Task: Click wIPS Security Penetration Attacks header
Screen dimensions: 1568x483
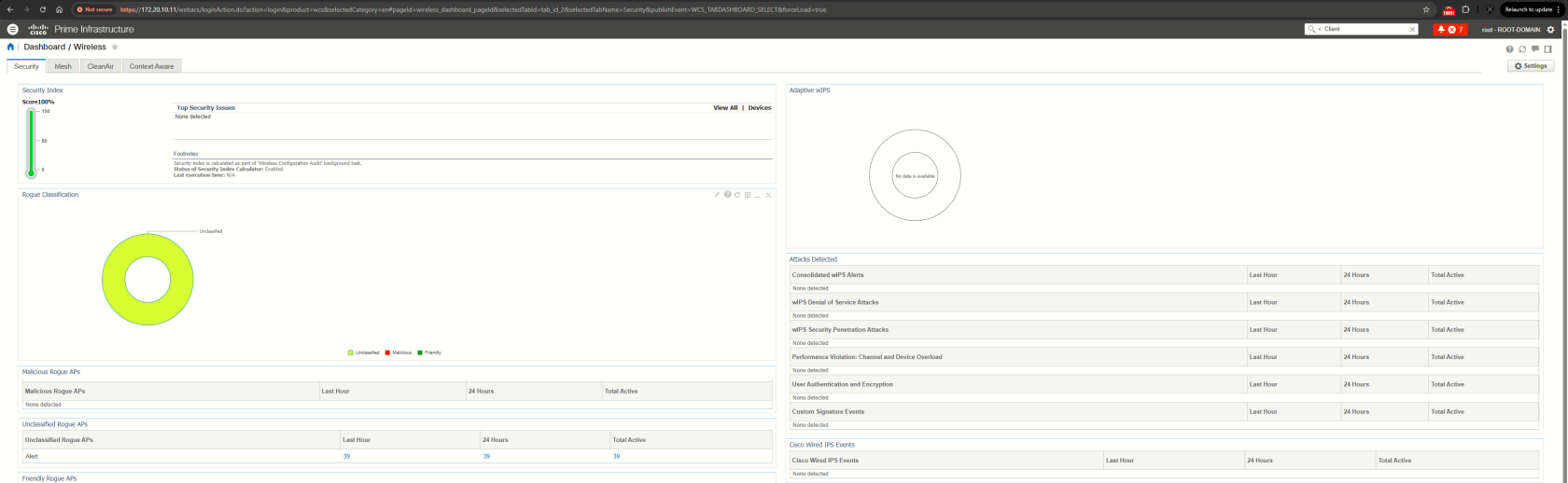Action: [840, 329]
